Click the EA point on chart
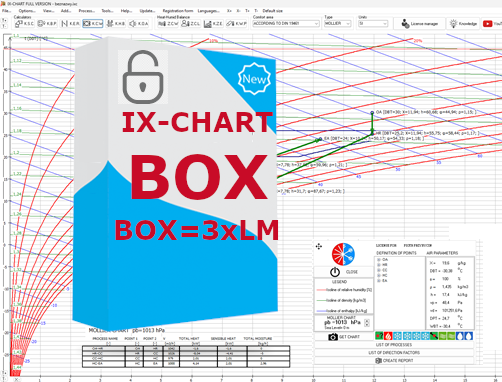 (x=320, y=139)
